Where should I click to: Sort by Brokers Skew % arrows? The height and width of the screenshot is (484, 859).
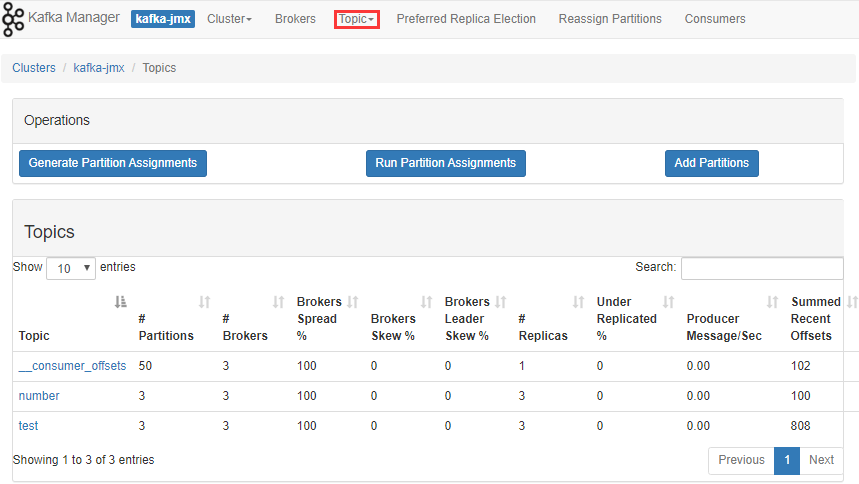pyautogui.click(x=426, y=301)
